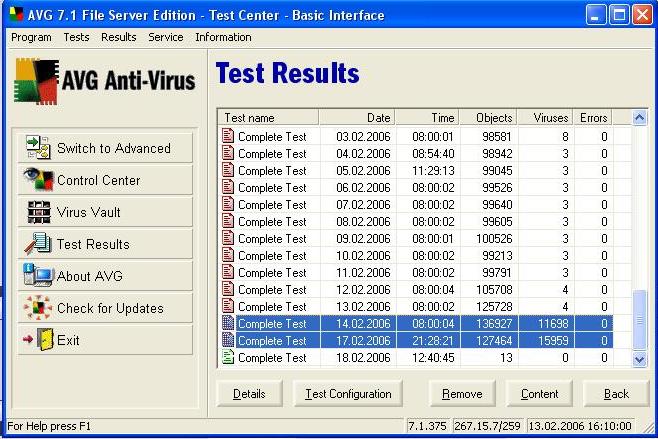Image resolution: width=658 pixels, height=439 pixels.
Task: Click the Control Center eye icon
Action: (x=38, y=179)
